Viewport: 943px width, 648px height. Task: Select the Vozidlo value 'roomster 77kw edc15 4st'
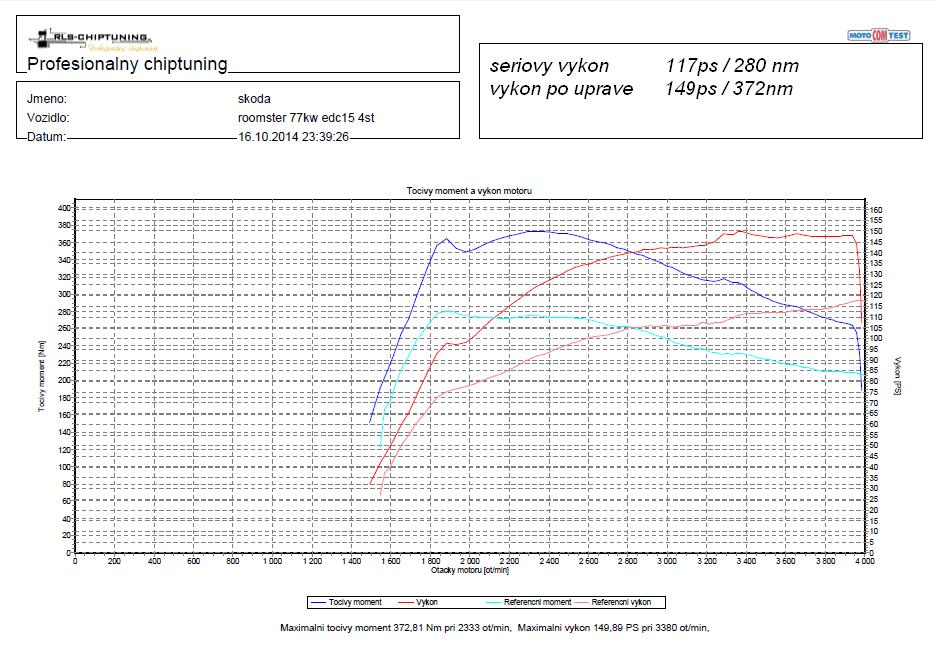click(301, 118)
